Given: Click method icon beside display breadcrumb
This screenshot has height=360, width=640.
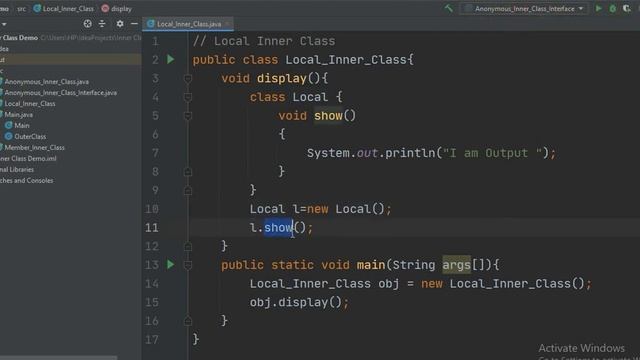Looking at the screenshot, I should click(x=105, y=8).
